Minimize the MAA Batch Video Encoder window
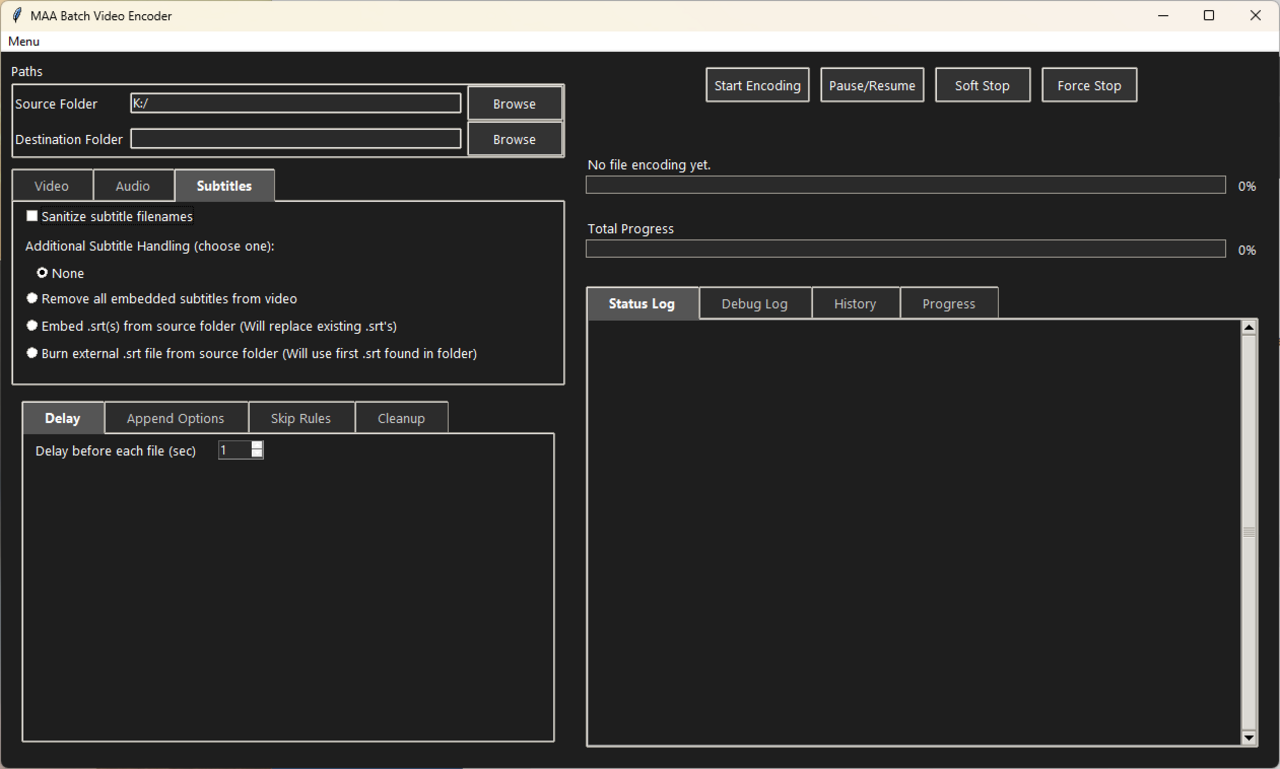Screen dimensions: 1280x769 [1163, 16]
